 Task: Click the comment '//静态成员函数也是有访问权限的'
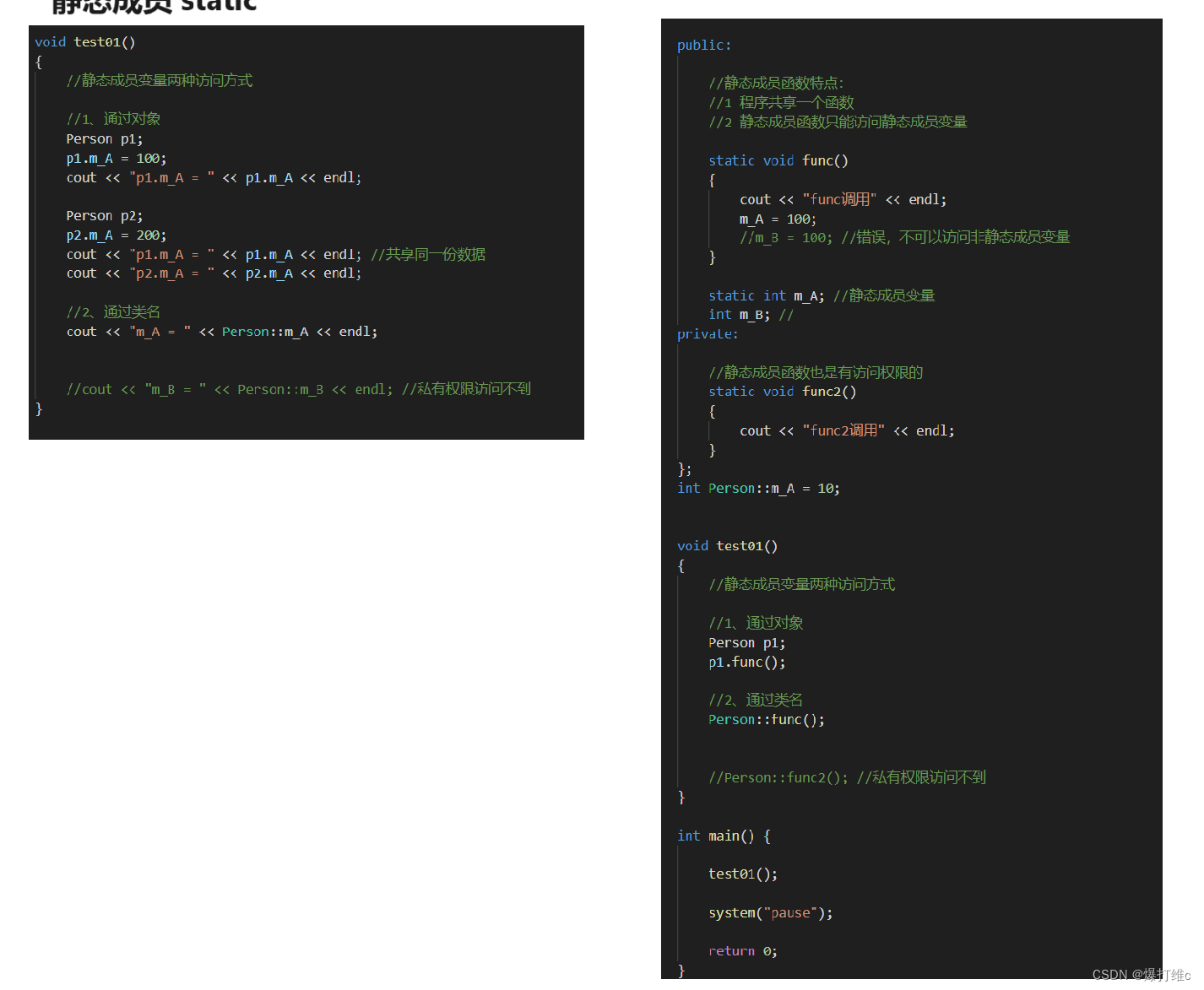(x=816, y=372)
